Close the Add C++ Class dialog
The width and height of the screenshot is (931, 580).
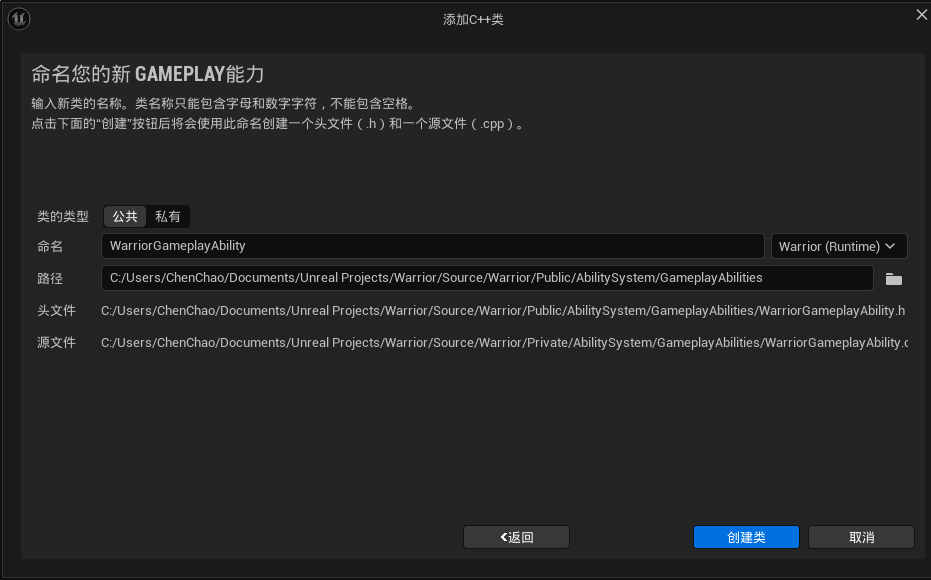point(922,15)
